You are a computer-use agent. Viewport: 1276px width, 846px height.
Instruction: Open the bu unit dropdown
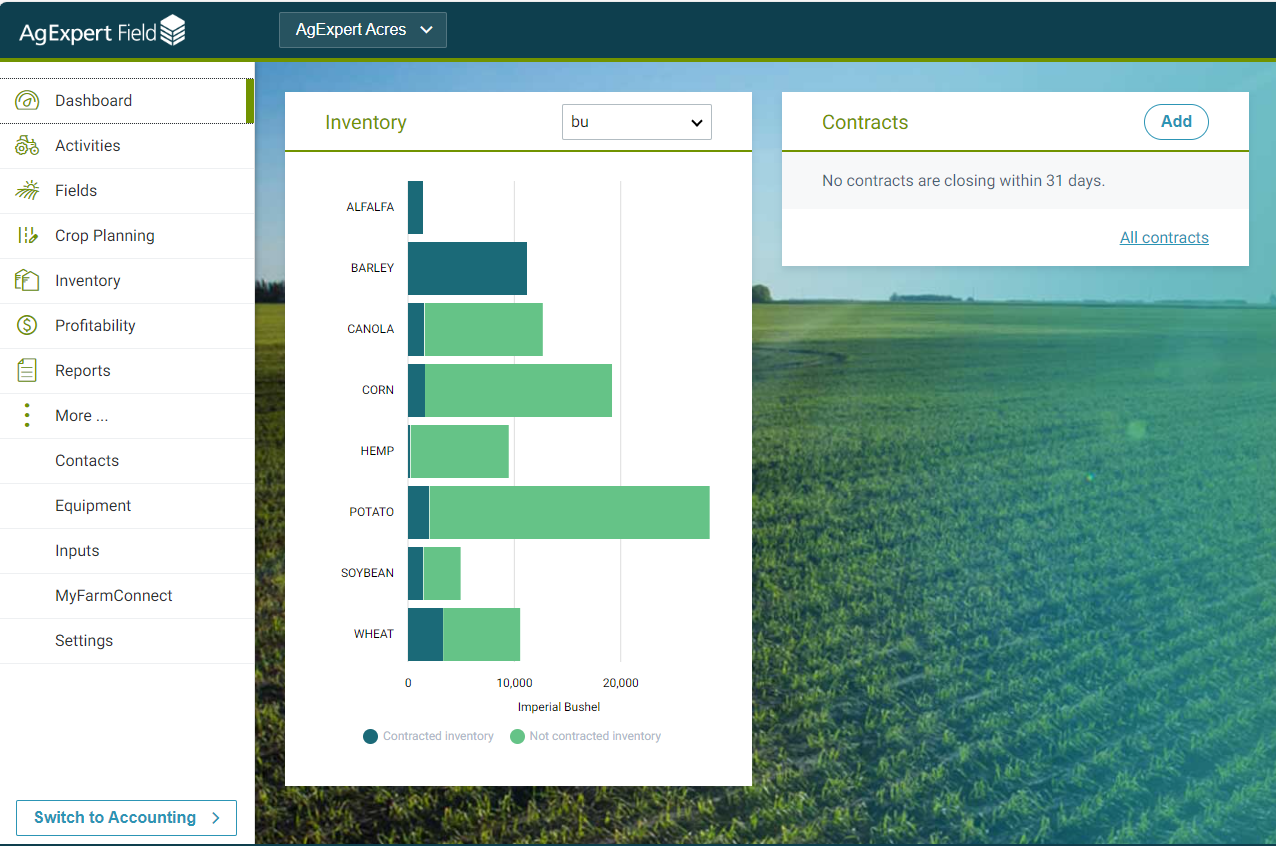tap(636, 122)
